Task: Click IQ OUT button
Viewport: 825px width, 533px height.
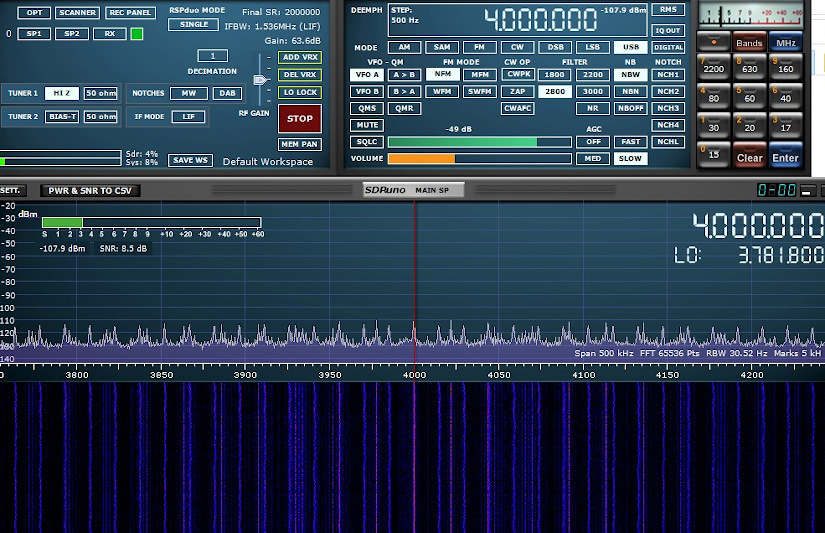Action: [668, 31]
